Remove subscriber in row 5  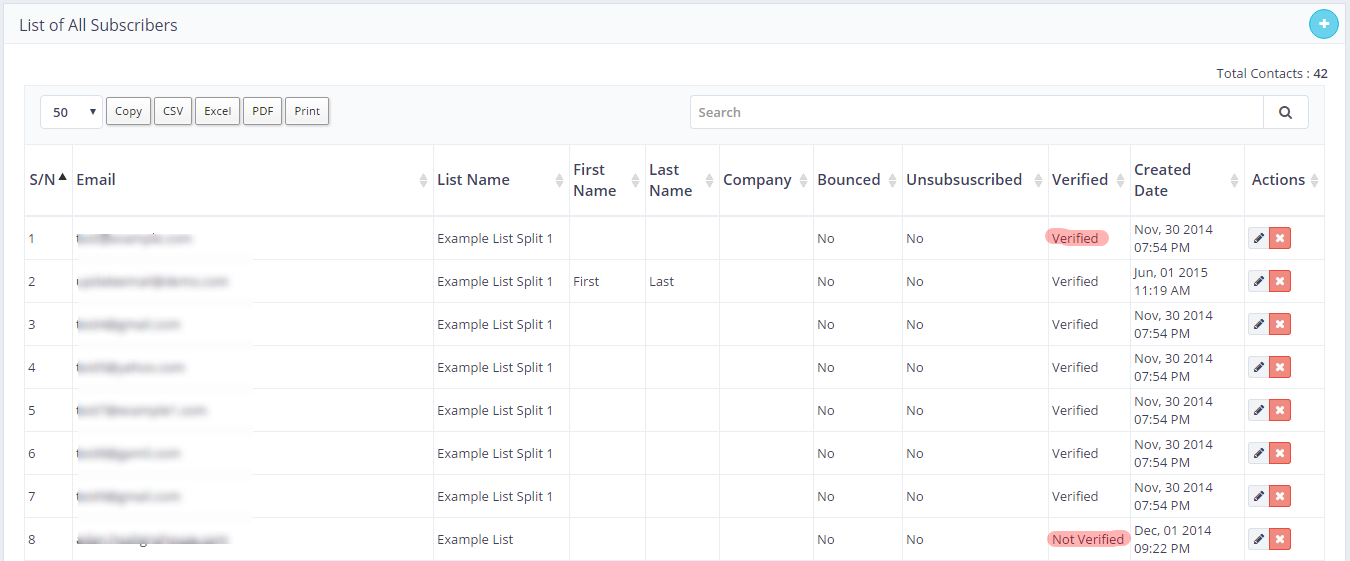point(1280,410)
